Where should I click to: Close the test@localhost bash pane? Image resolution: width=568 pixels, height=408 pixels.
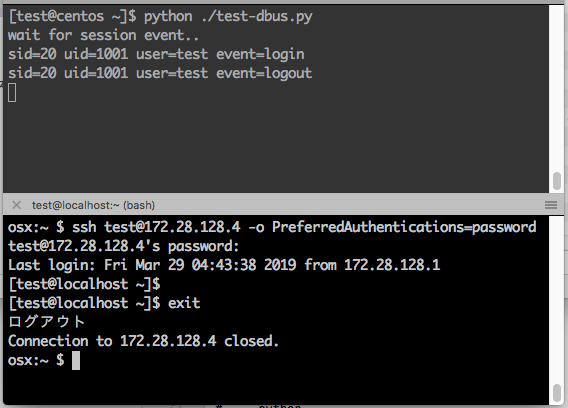pos(16,205)
